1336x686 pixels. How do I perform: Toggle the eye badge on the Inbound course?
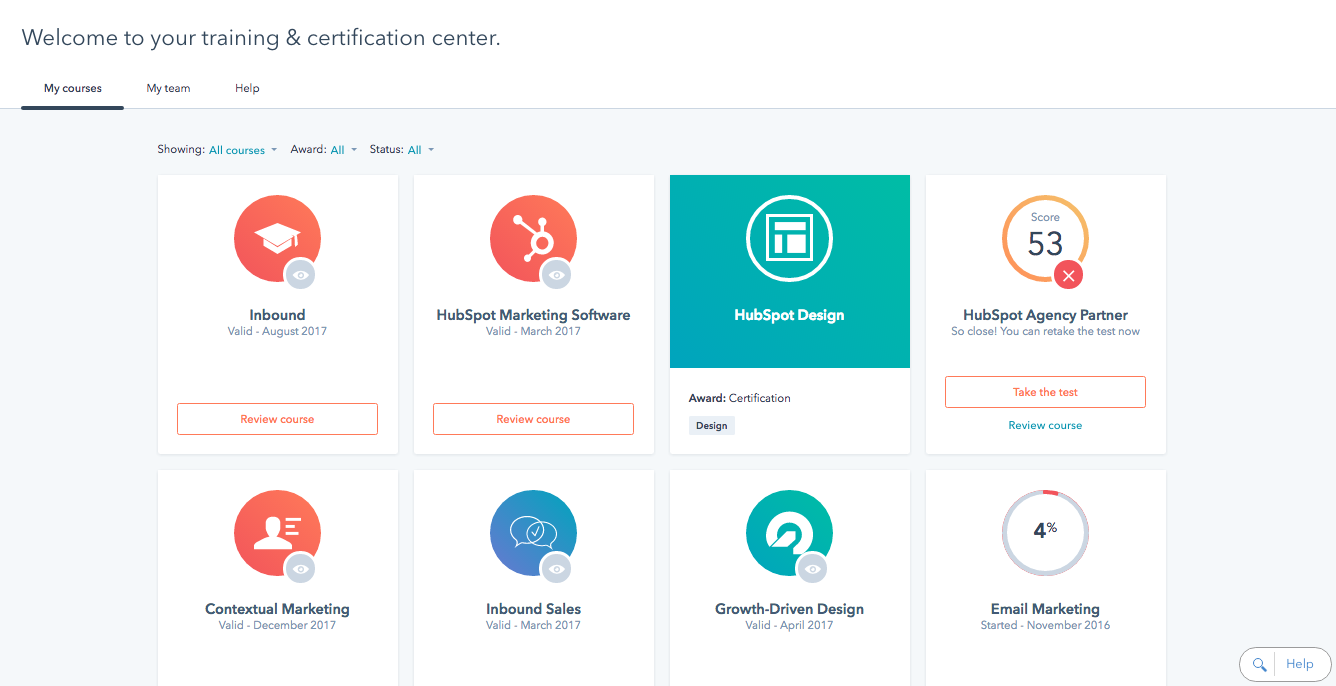click(x=301, y=274)
